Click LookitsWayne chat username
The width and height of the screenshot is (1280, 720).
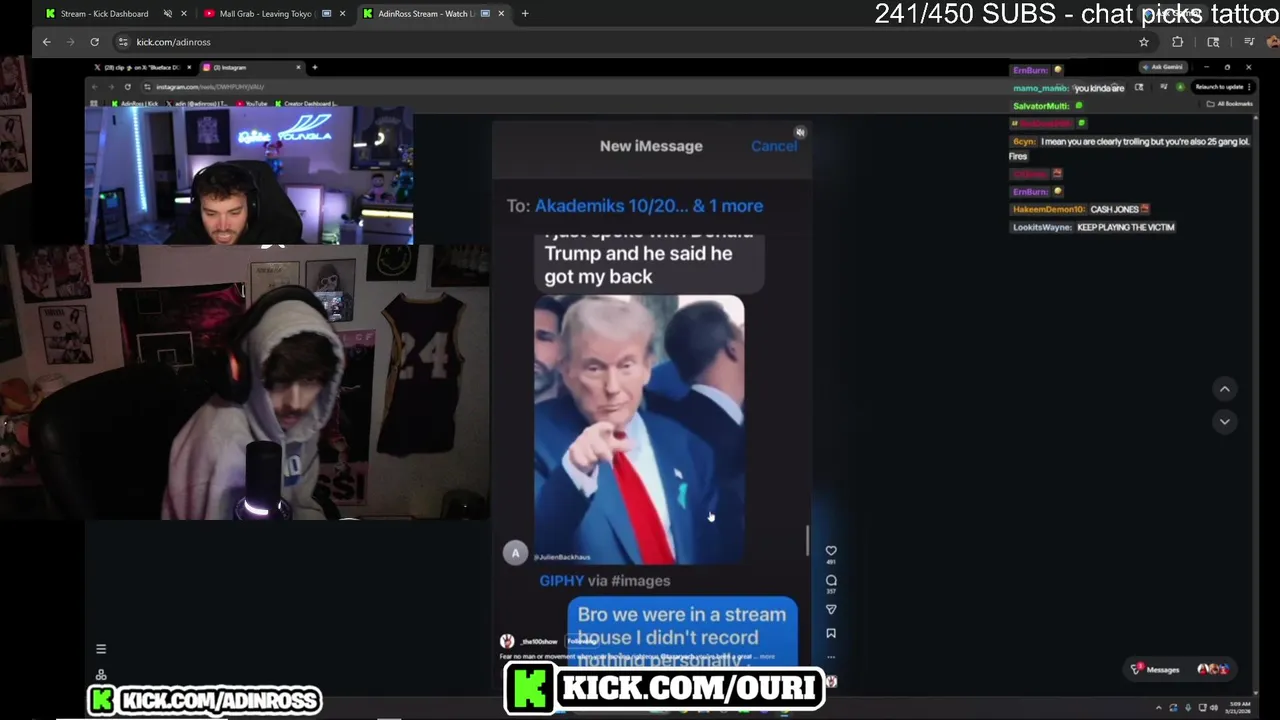(x=1043, y=227)
